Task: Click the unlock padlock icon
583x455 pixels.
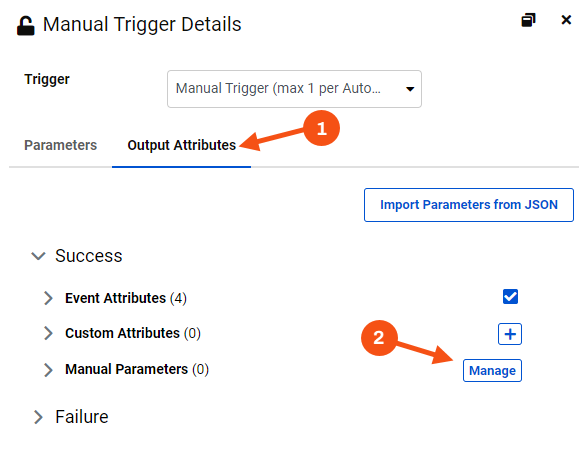Action: click(x=26, y=26)
